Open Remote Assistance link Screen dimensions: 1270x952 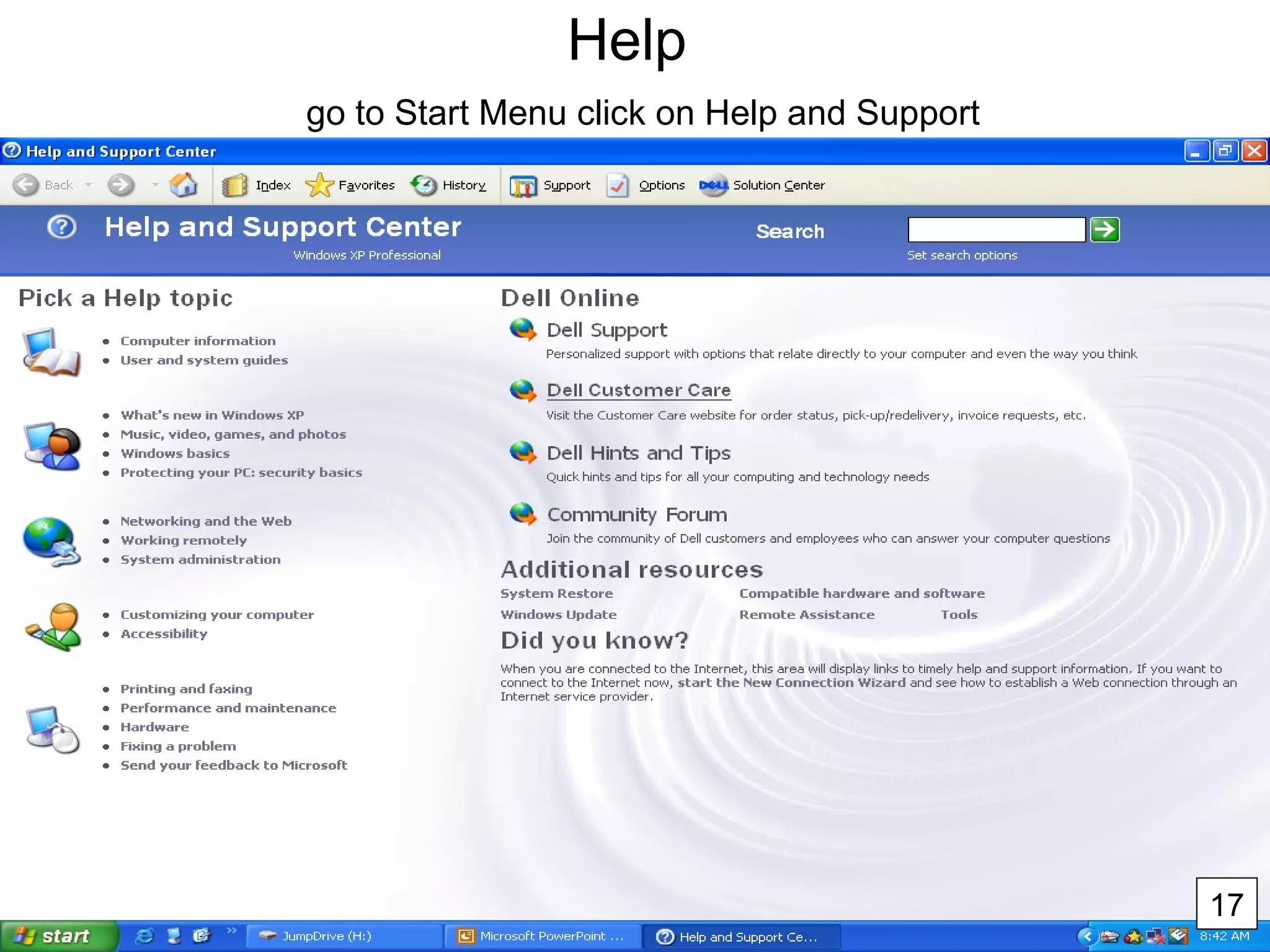[807, 615]
